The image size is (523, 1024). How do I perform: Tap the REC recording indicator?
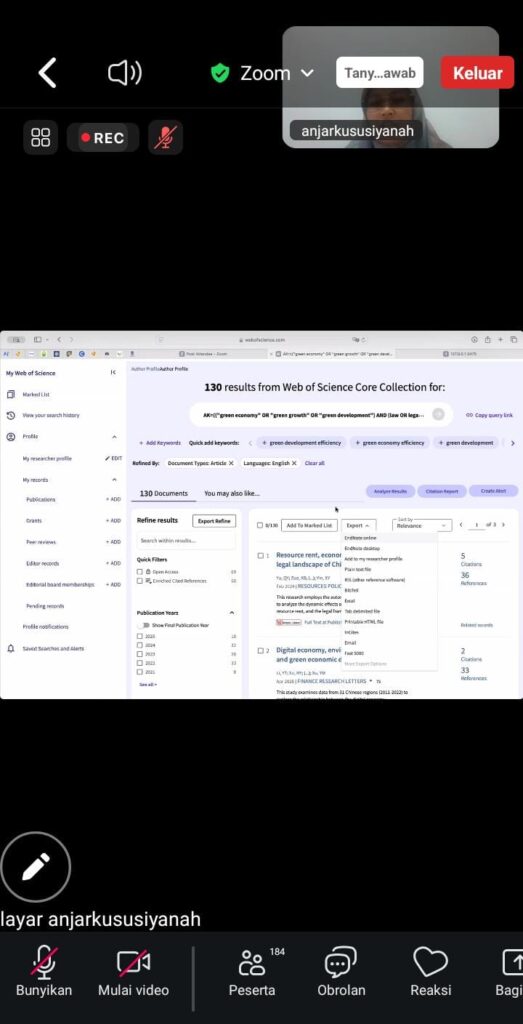tap(103, 138)
